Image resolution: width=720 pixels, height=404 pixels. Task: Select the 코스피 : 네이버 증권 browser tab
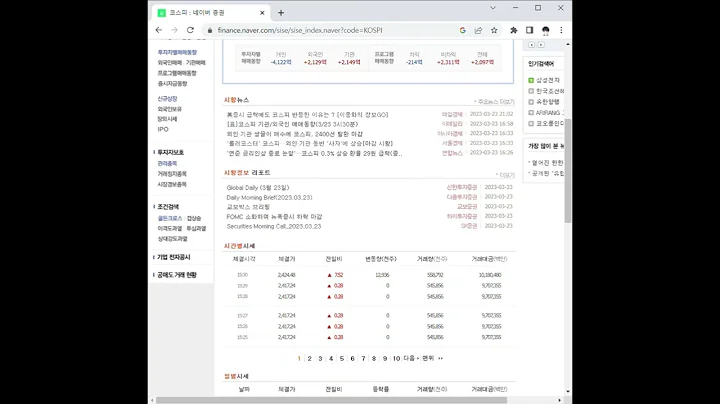coord(211,13)
